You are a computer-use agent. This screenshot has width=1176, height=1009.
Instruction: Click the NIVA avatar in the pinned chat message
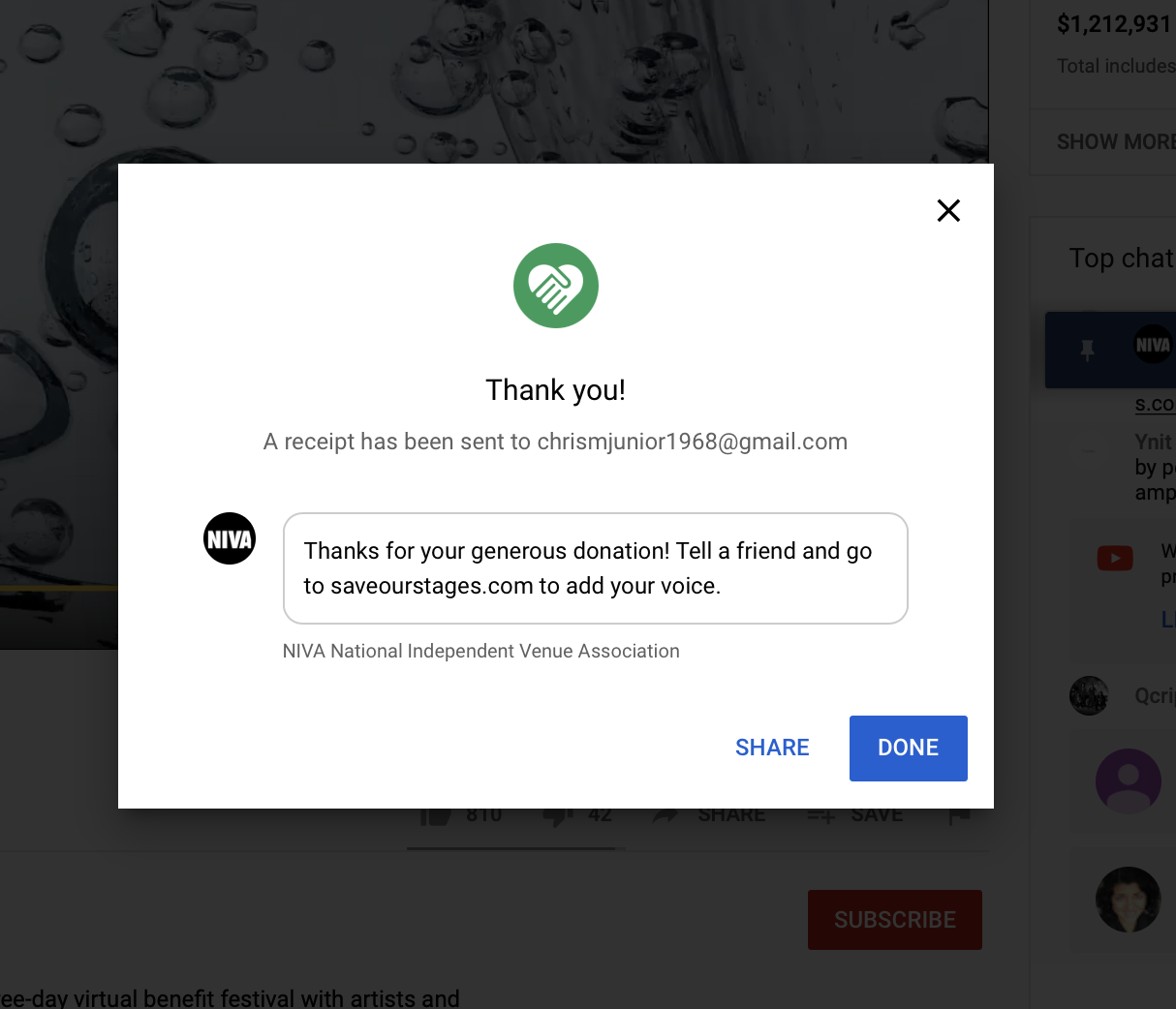click(x=1152, y=345)
